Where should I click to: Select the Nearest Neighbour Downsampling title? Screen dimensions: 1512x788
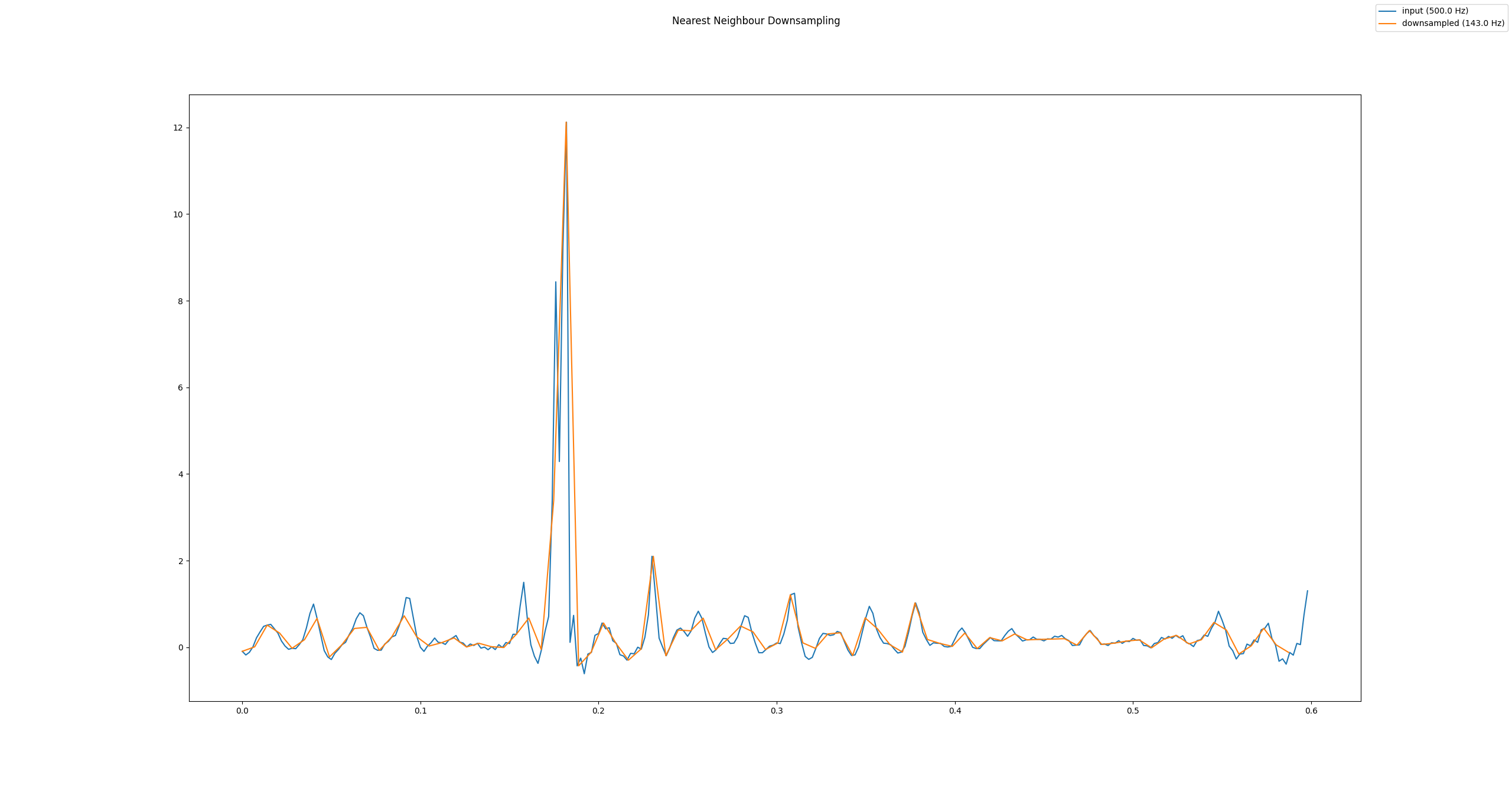pyautogui.click(x=756, y=21)
